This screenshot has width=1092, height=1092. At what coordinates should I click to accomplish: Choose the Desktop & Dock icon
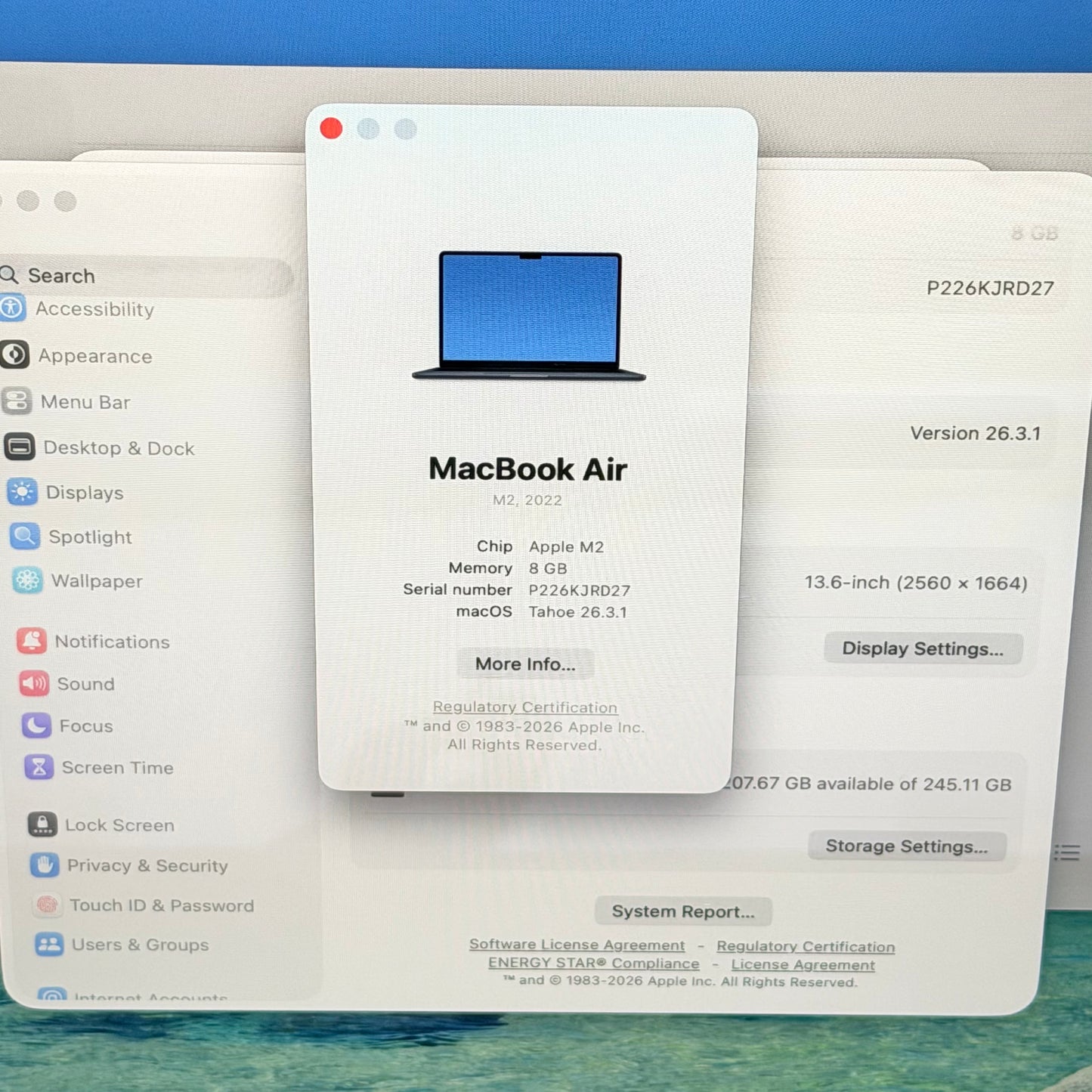[20, 447]
